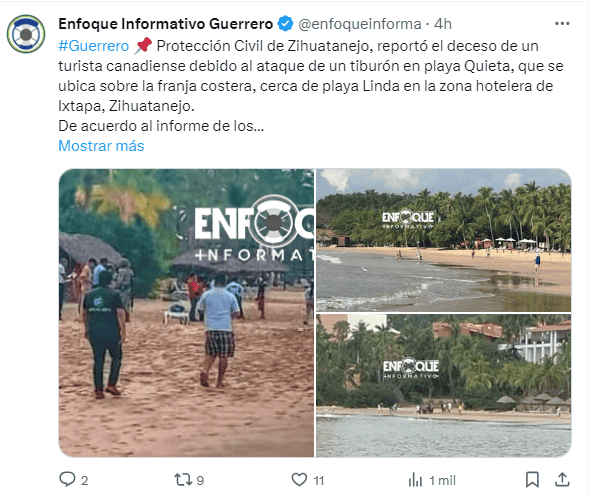Click the 1 mil views count
The image size is (605, 499).
443,480
